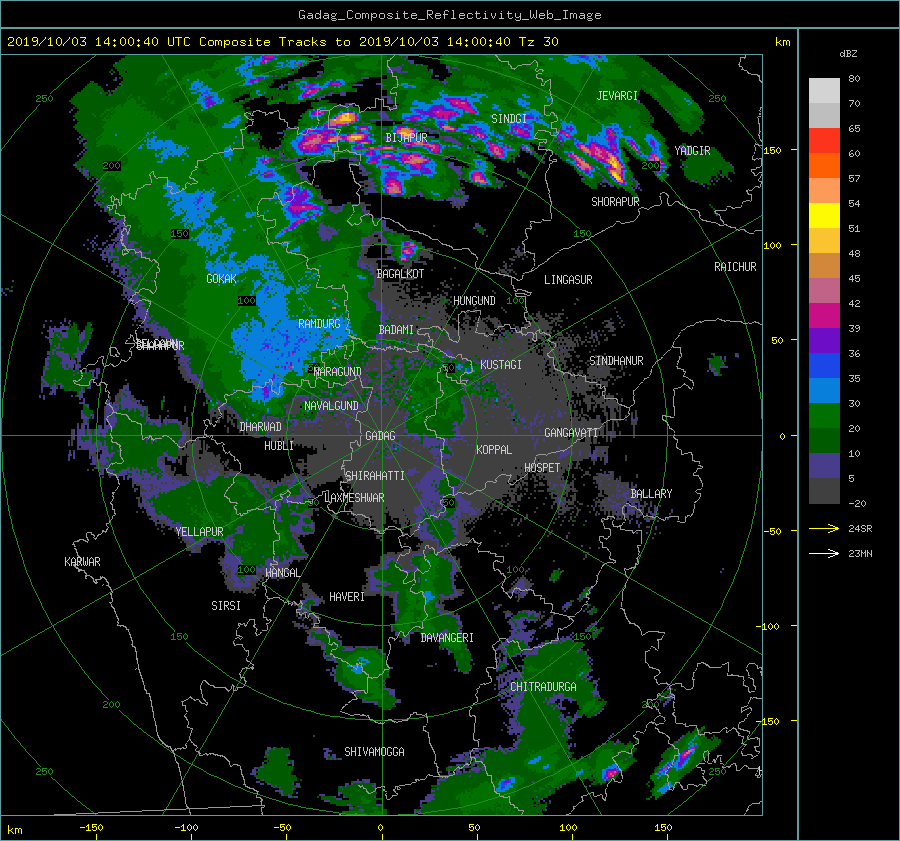Click the Gadag_Composite_Reflectivity_Web_Image title
Screen dimensions: 900x841
[x=449, y=15]
